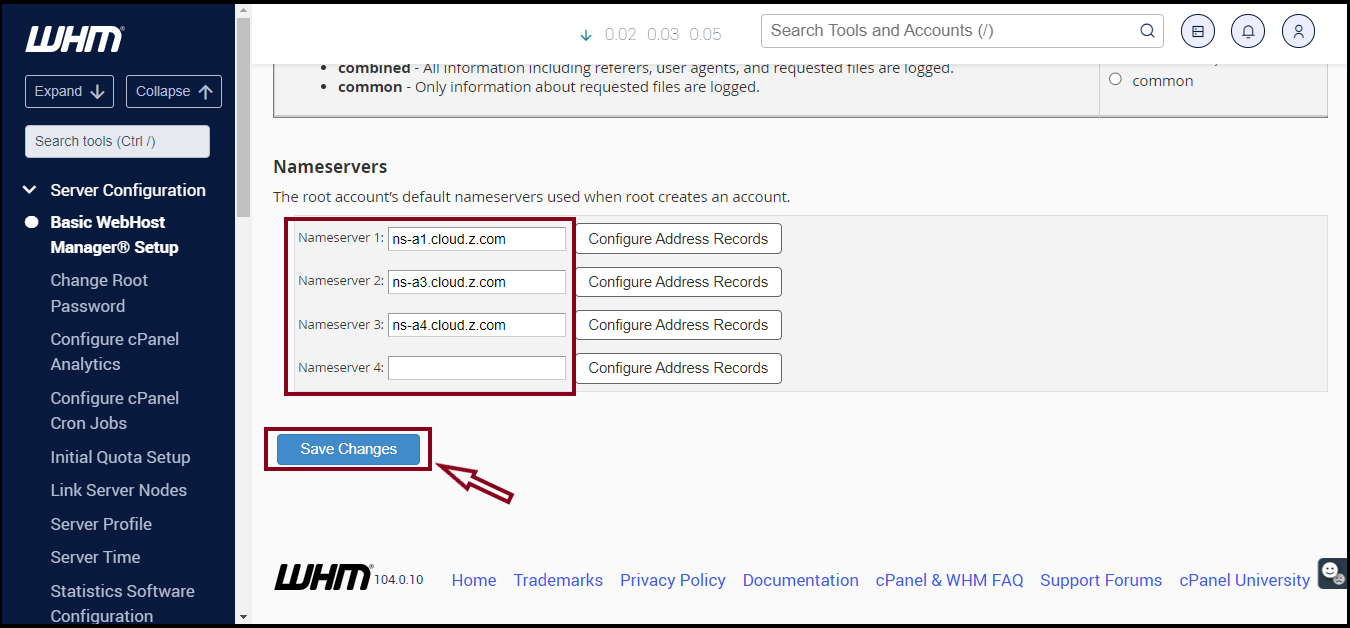Image resolution: width=1350 pixels, height=628 pixels.
Task: Click the empty Nameserver 4 input field
Action: click(477, 367)
